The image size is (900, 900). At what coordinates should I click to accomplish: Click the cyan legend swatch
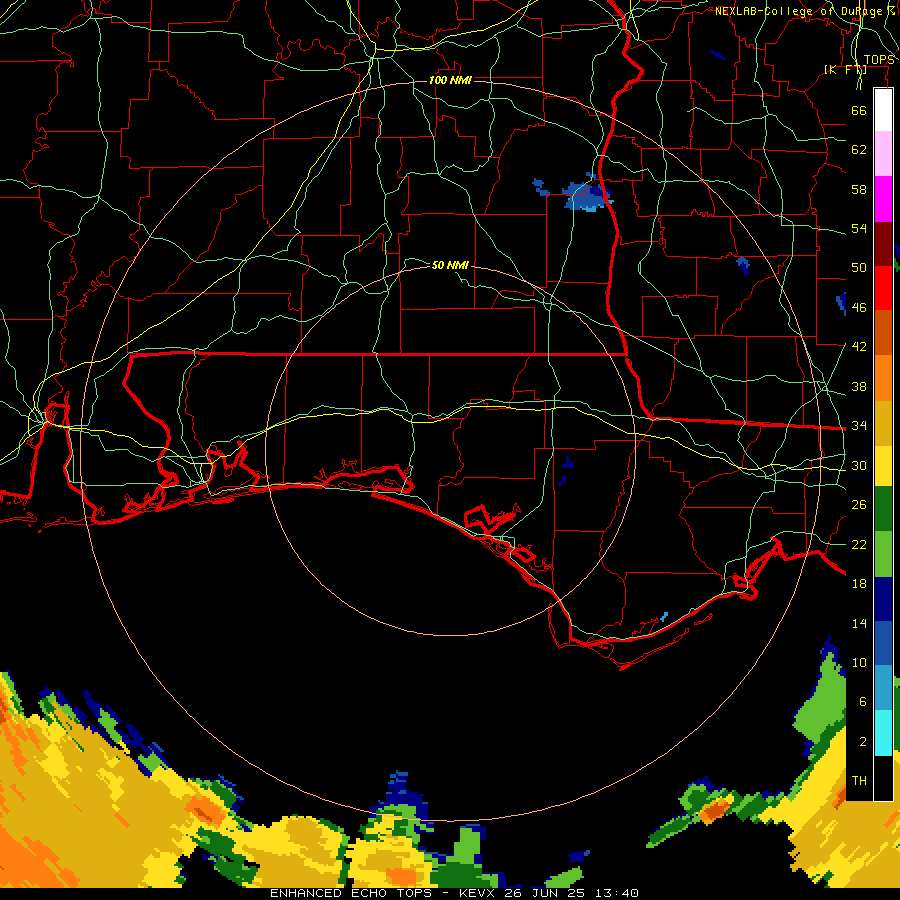[883, 733]
